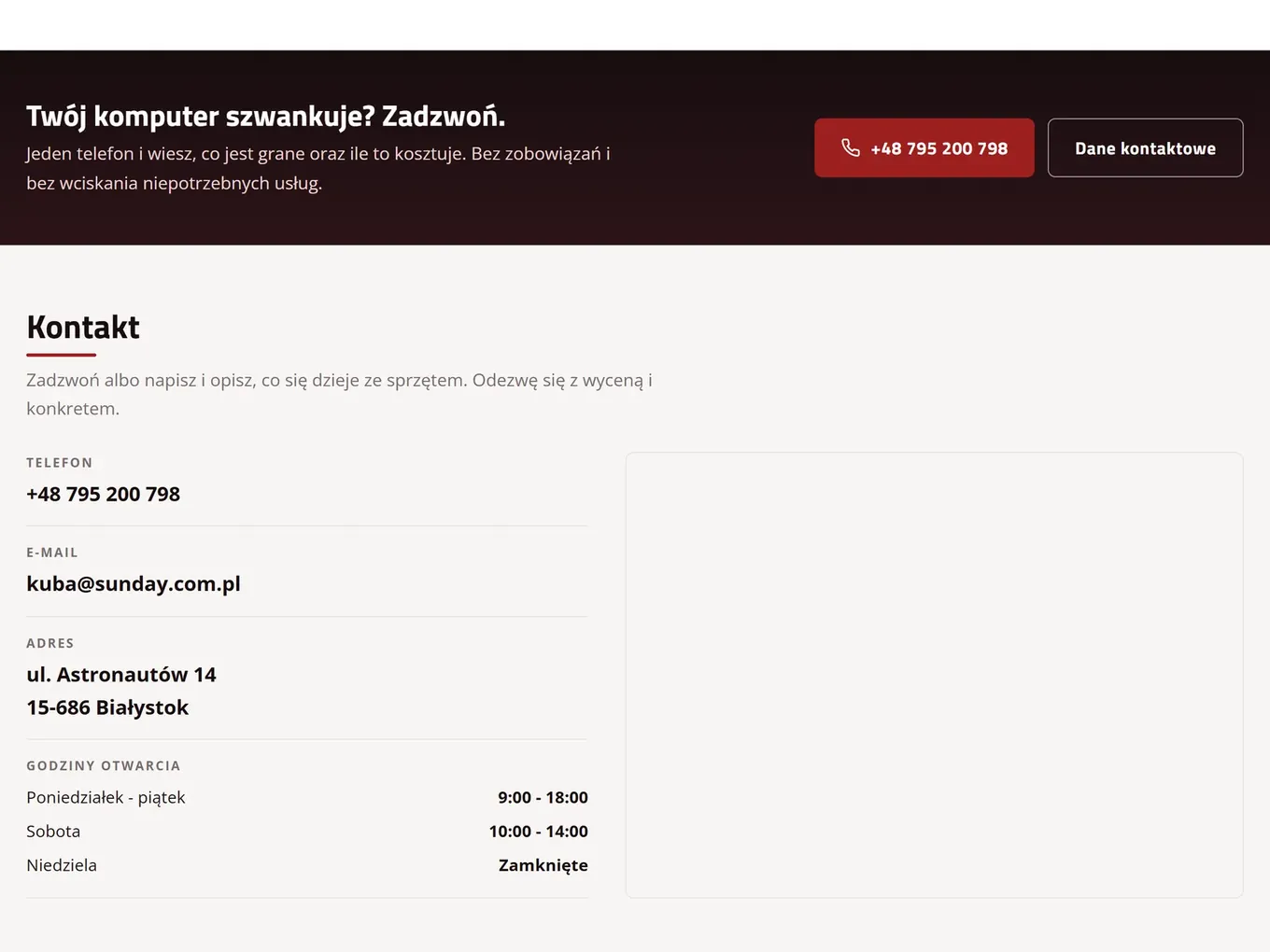Click the empty map panel beside the contact details
The width and height of the screenshot is (1270, 952).
coord(934,675)
